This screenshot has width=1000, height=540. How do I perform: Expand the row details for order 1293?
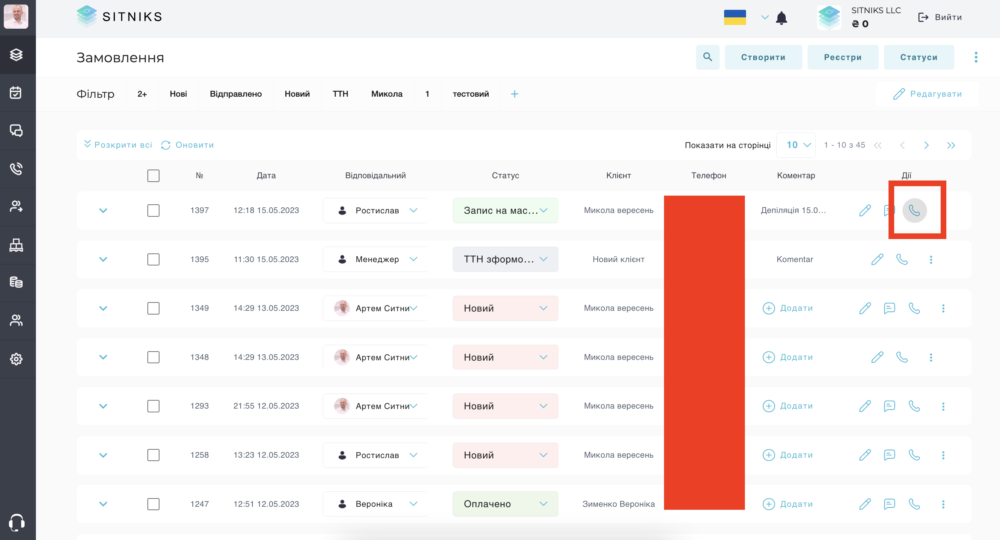click(103, 406)
